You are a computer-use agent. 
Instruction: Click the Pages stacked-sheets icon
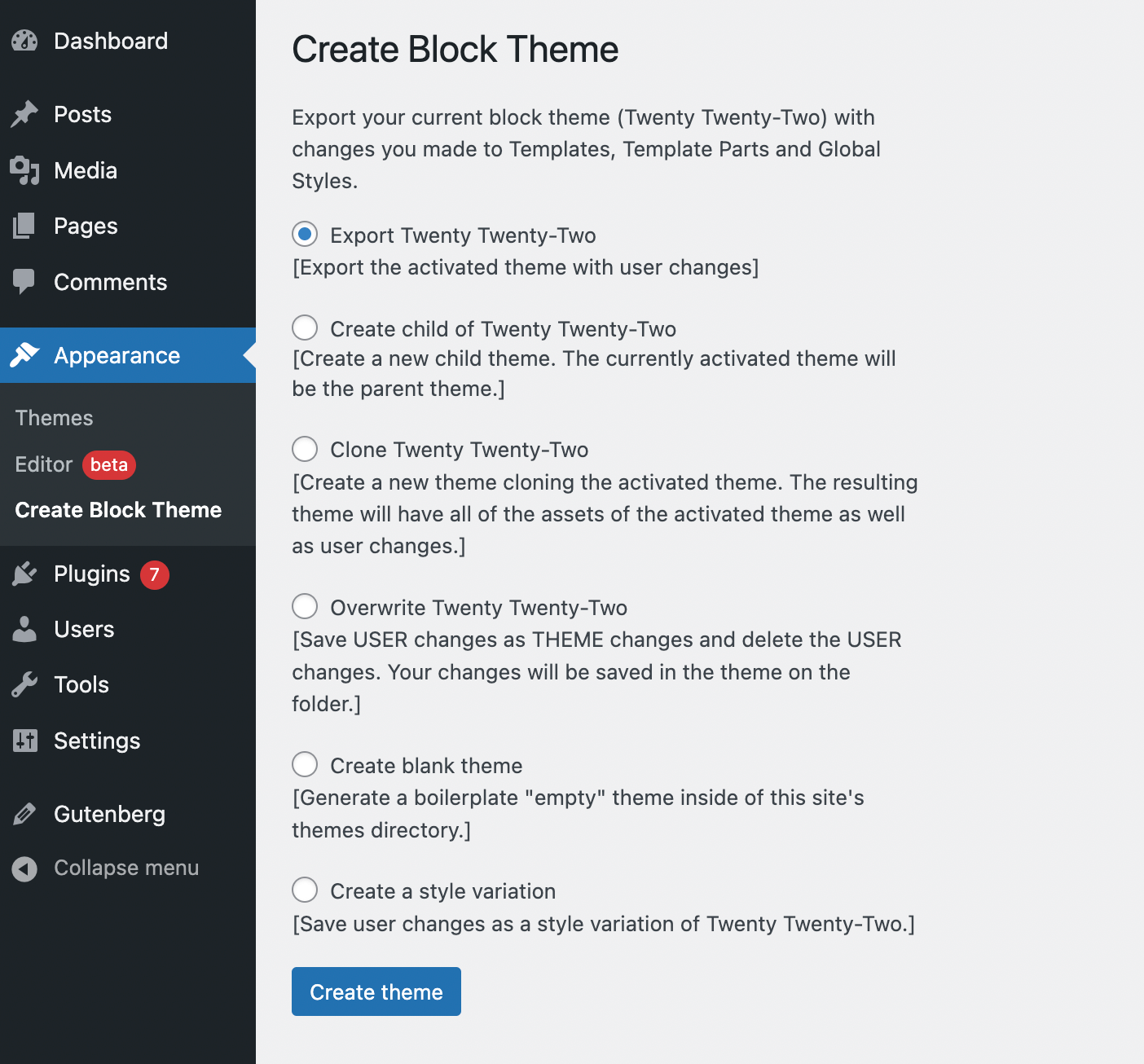pyautogui.click(x=24, y=226)
